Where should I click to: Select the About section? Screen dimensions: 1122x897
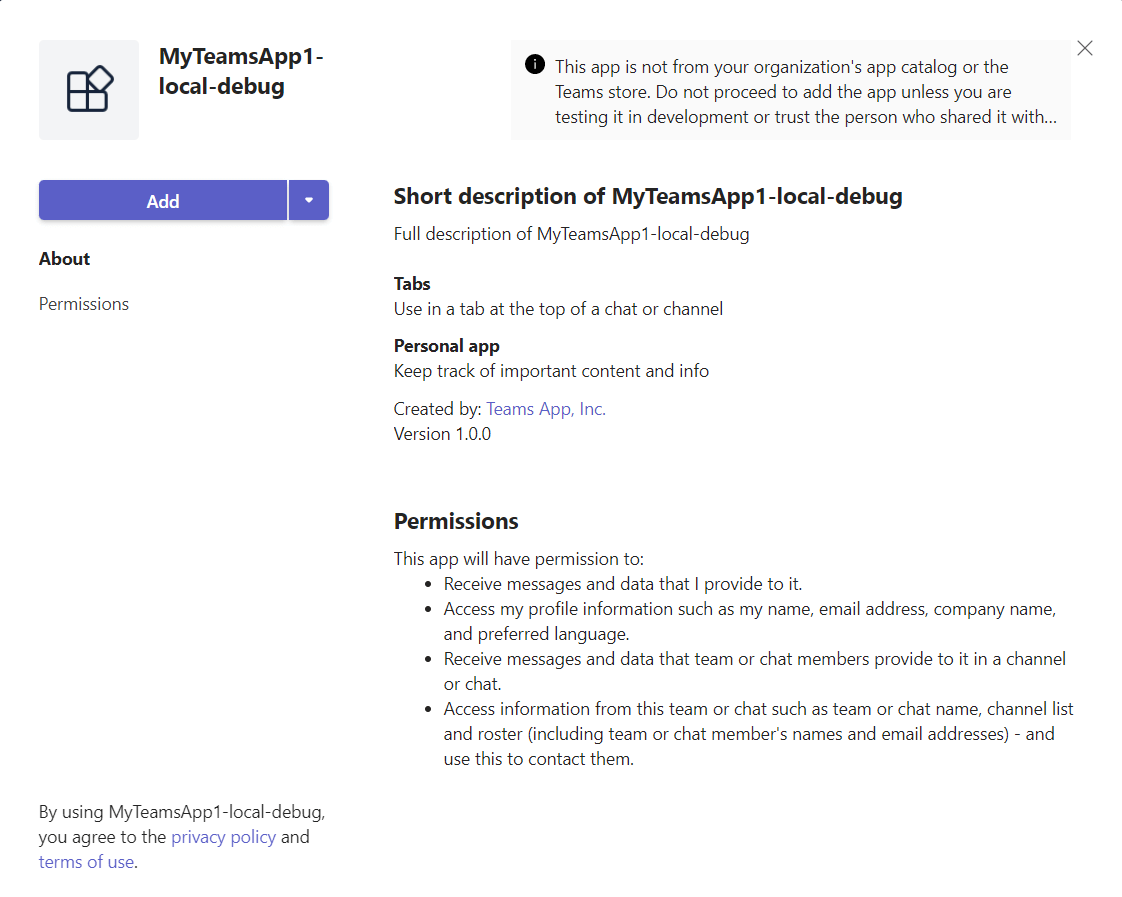tap(65, 259)
